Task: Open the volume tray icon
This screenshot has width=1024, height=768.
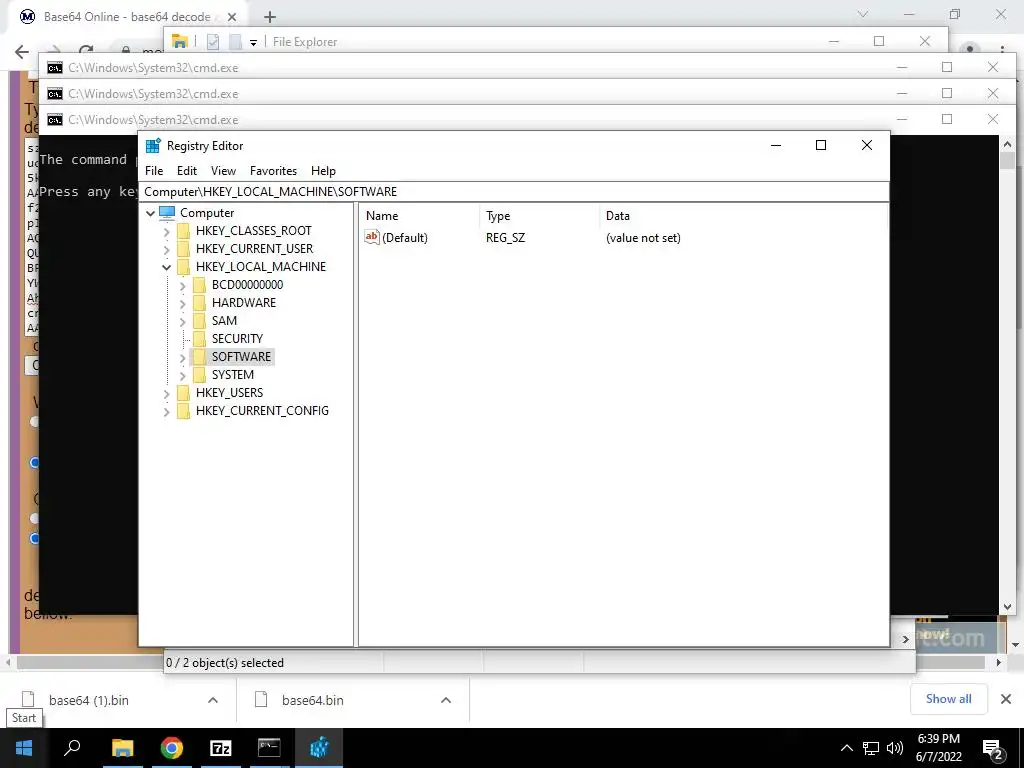Action: (x=895, y=748)
